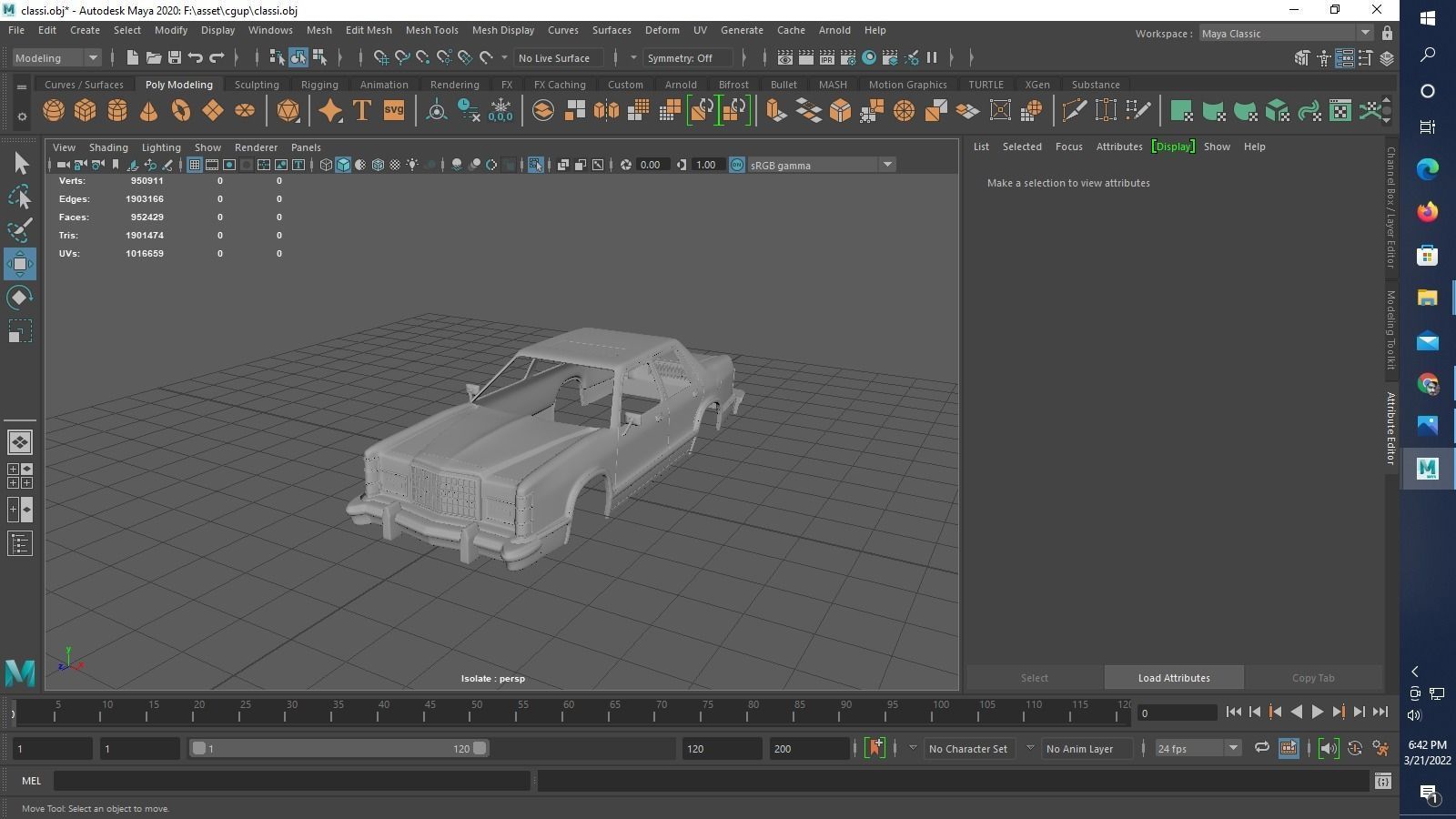The height and width of the screenshot is (819, 1456).
Task: Toggle smooth shade all cube icon
Action: point(343,165)
